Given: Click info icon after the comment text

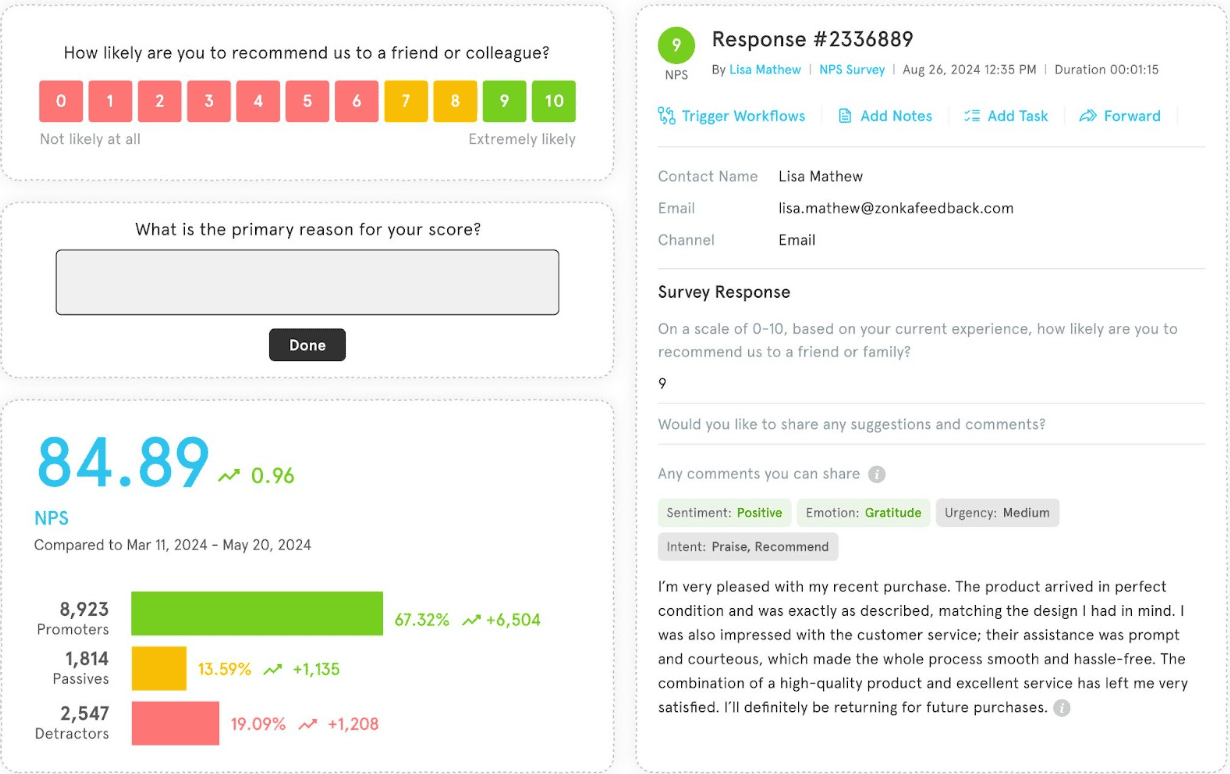Looking at the screenshot, I should click(1062, 708).
